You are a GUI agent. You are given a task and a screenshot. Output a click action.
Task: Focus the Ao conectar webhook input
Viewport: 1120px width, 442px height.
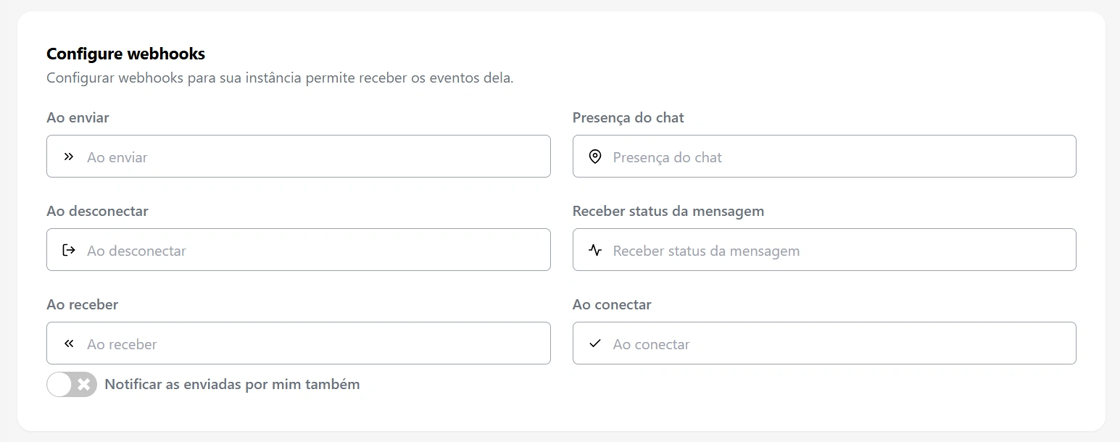[840, 343]
